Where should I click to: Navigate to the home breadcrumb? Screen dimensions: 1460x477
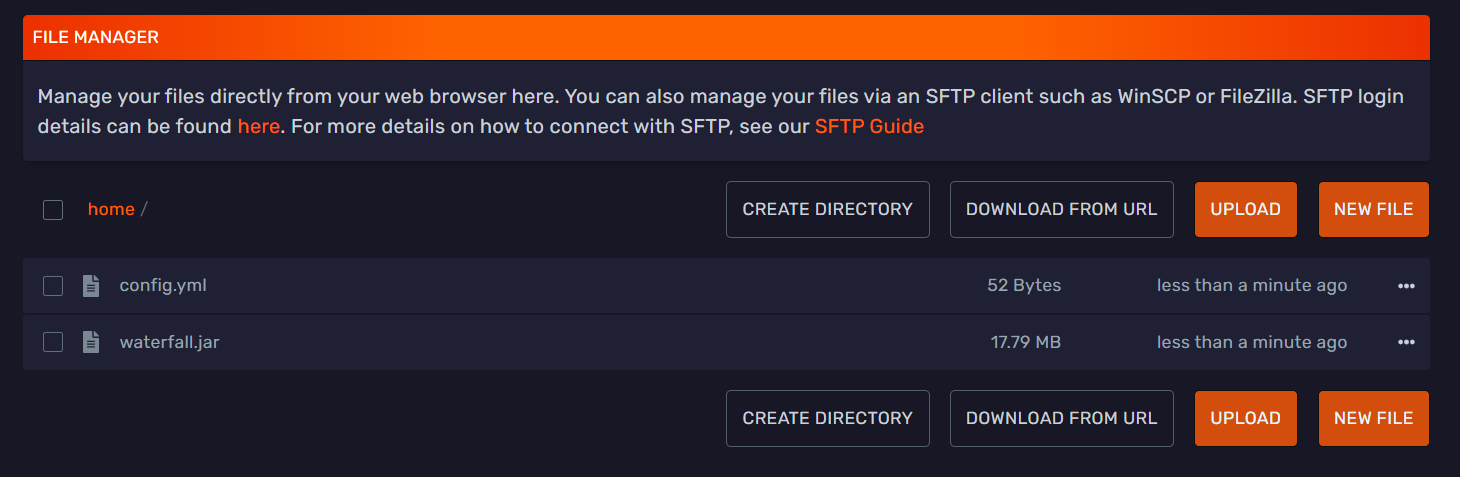point(111,209)
